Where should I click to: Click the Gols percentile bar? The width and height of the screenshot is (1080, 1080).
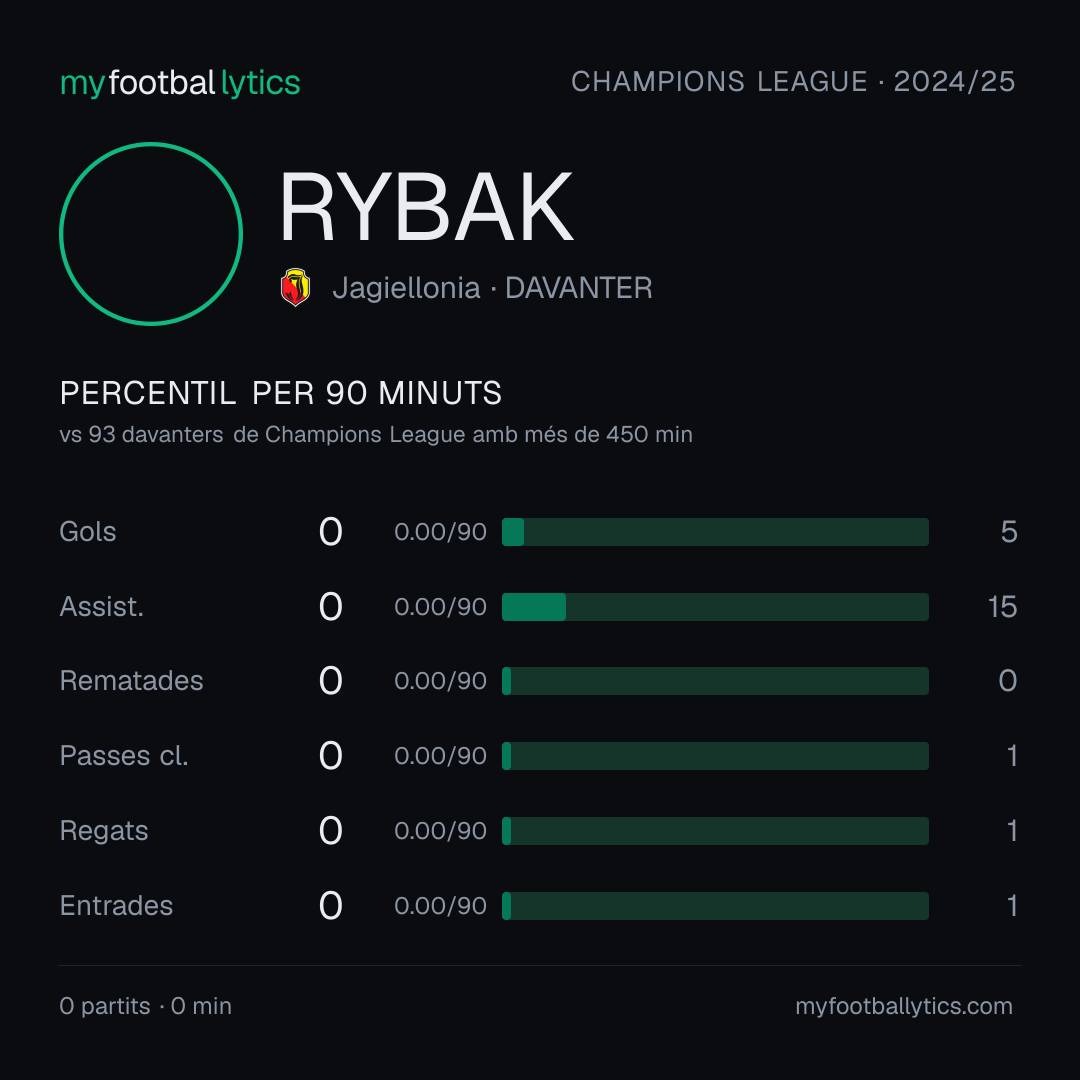click(x=715, y=532)
